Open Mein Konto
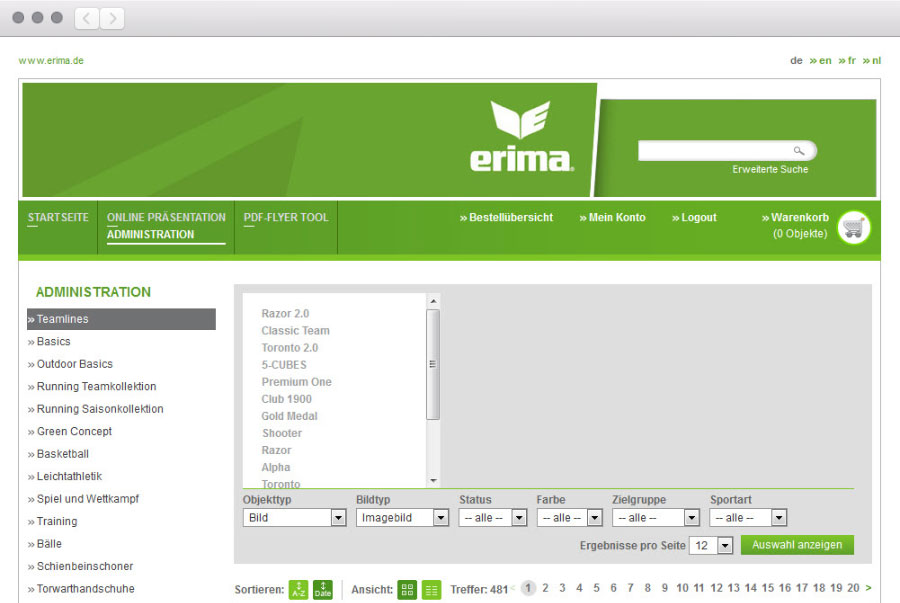Screen dimensions: 900x603 tap(612, 217)
